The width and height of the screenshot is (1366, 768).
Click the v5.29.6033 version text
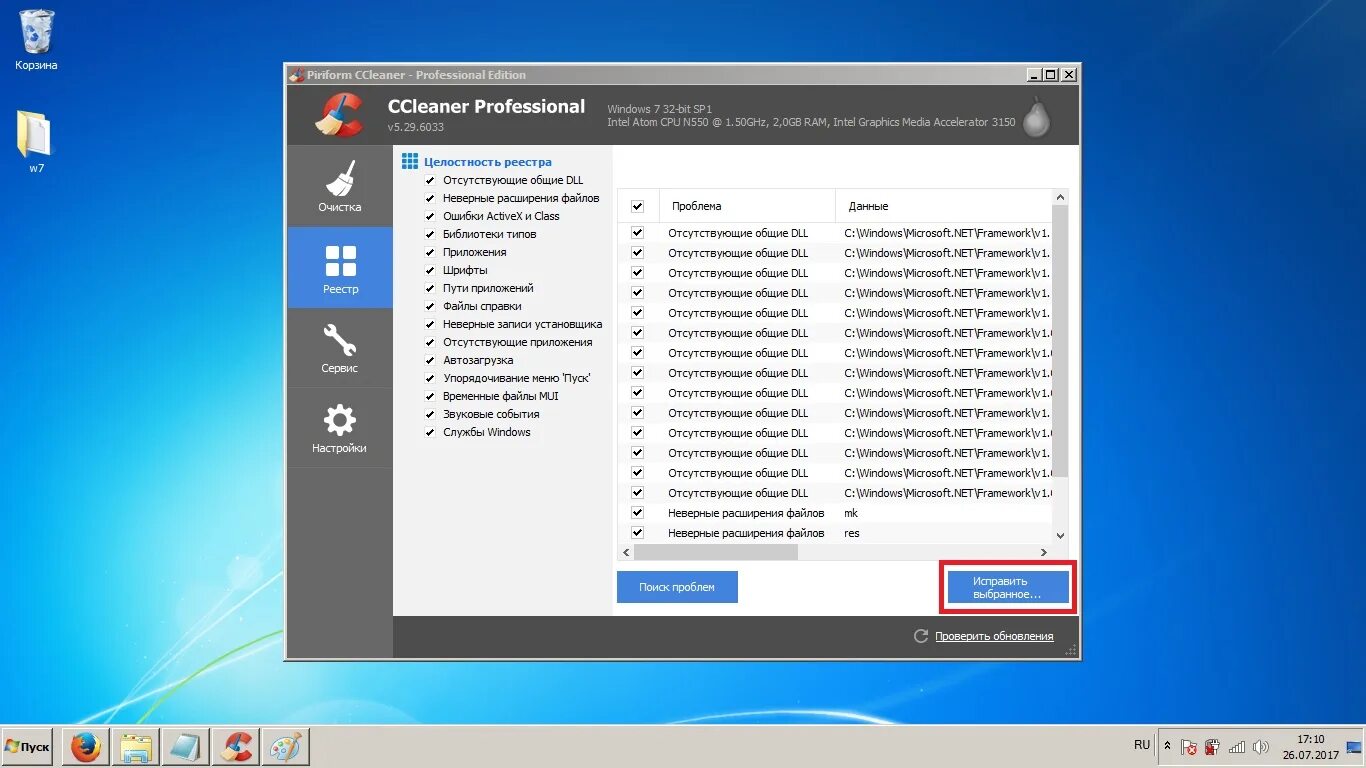pos(416,127)
